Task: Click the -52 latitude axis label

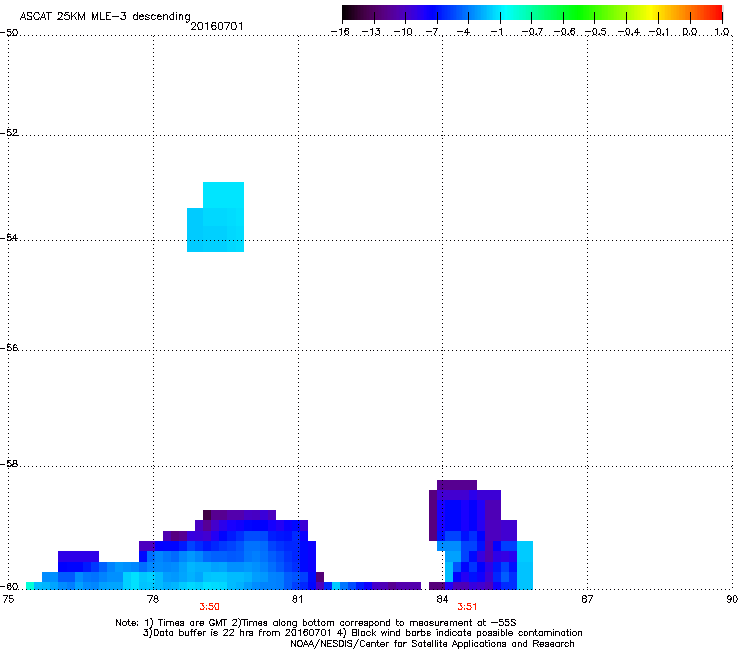Action: 9,133
